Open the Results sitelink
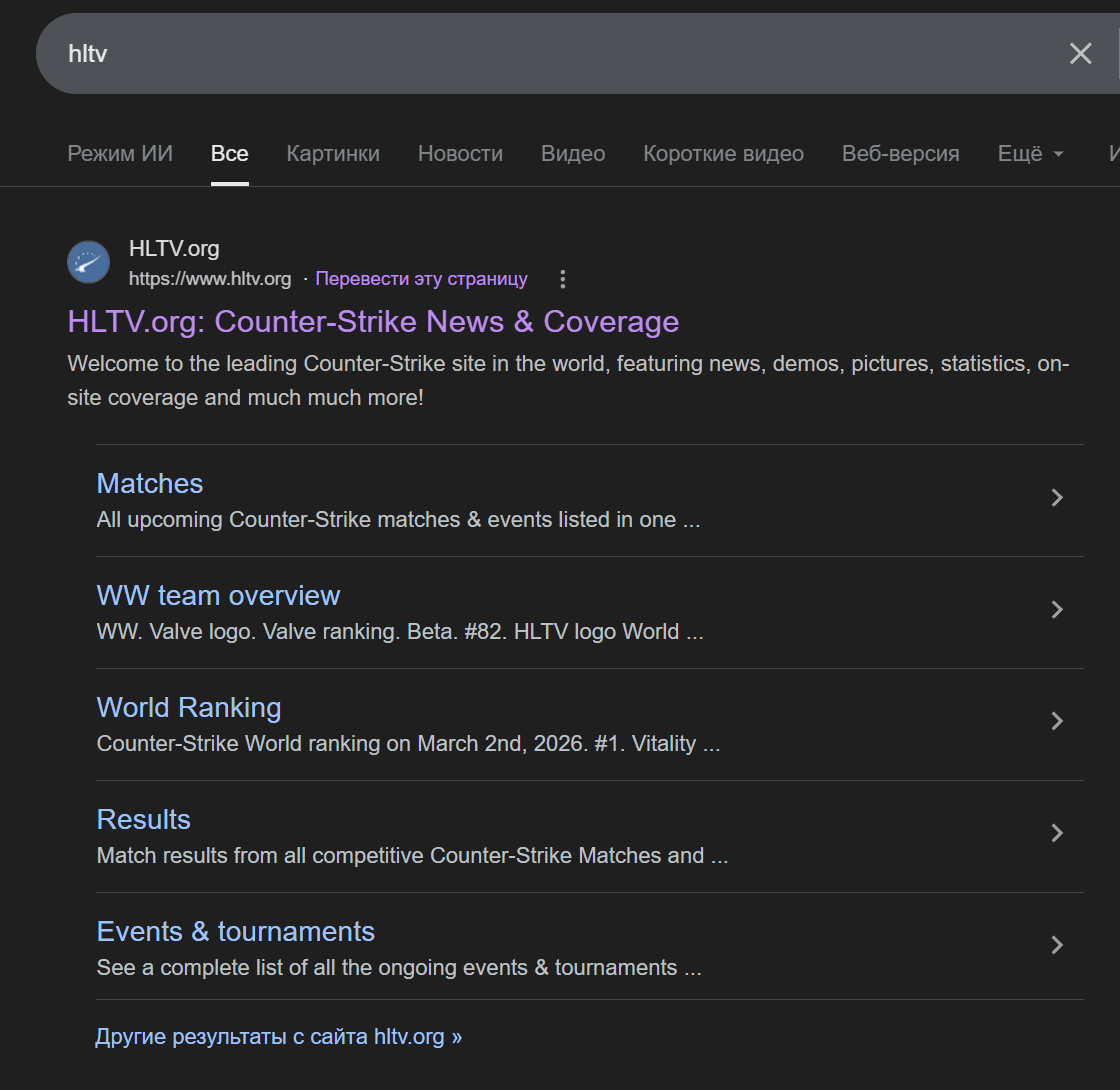The image size is (1120, 1090). [x=144, y=819]
